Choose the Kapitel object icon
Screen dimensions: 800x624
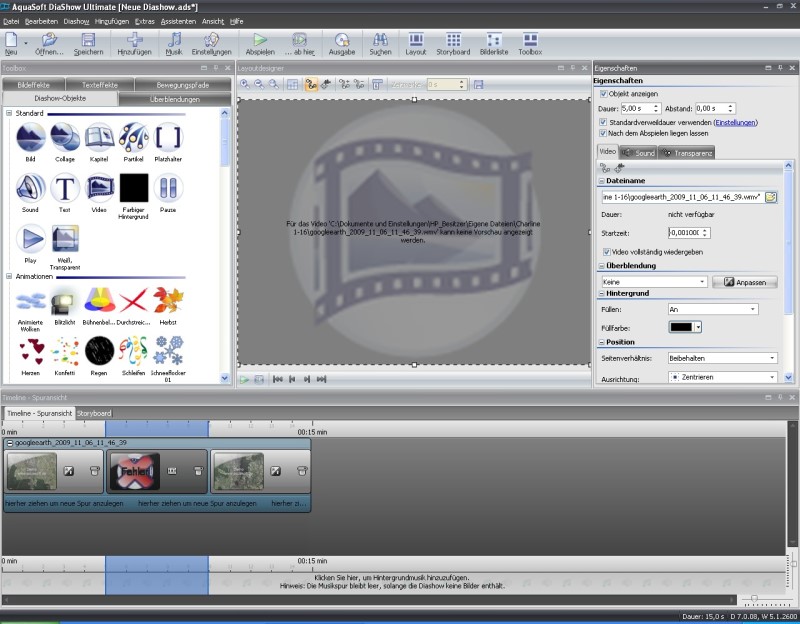pos(99,138)
